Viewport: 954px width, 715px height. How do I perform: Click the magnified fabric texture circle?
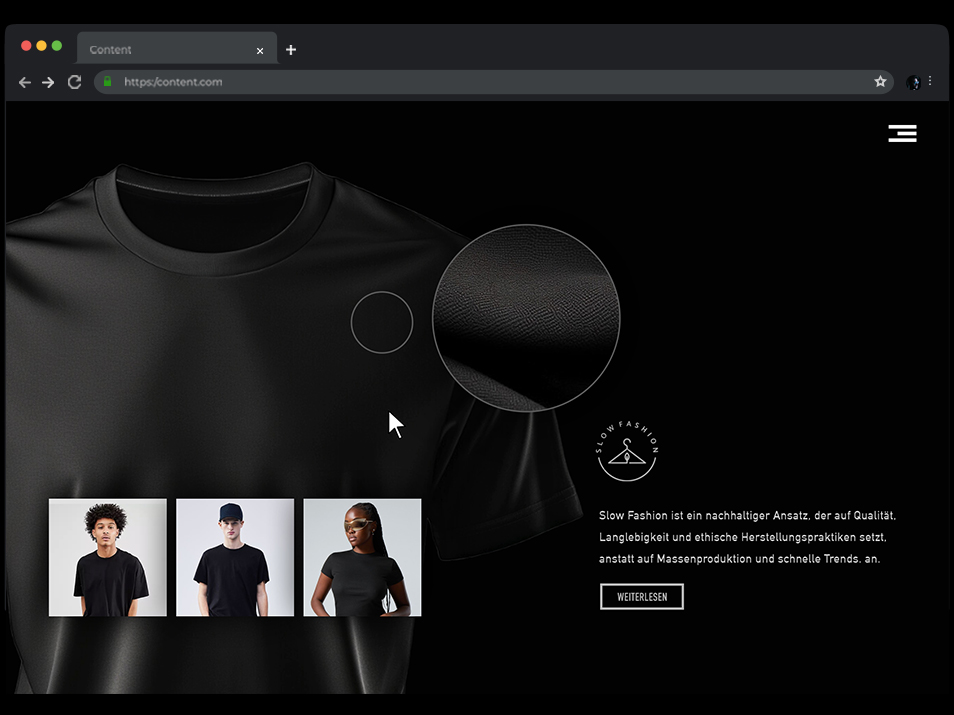pyautogui.click(x=526, y=318)
